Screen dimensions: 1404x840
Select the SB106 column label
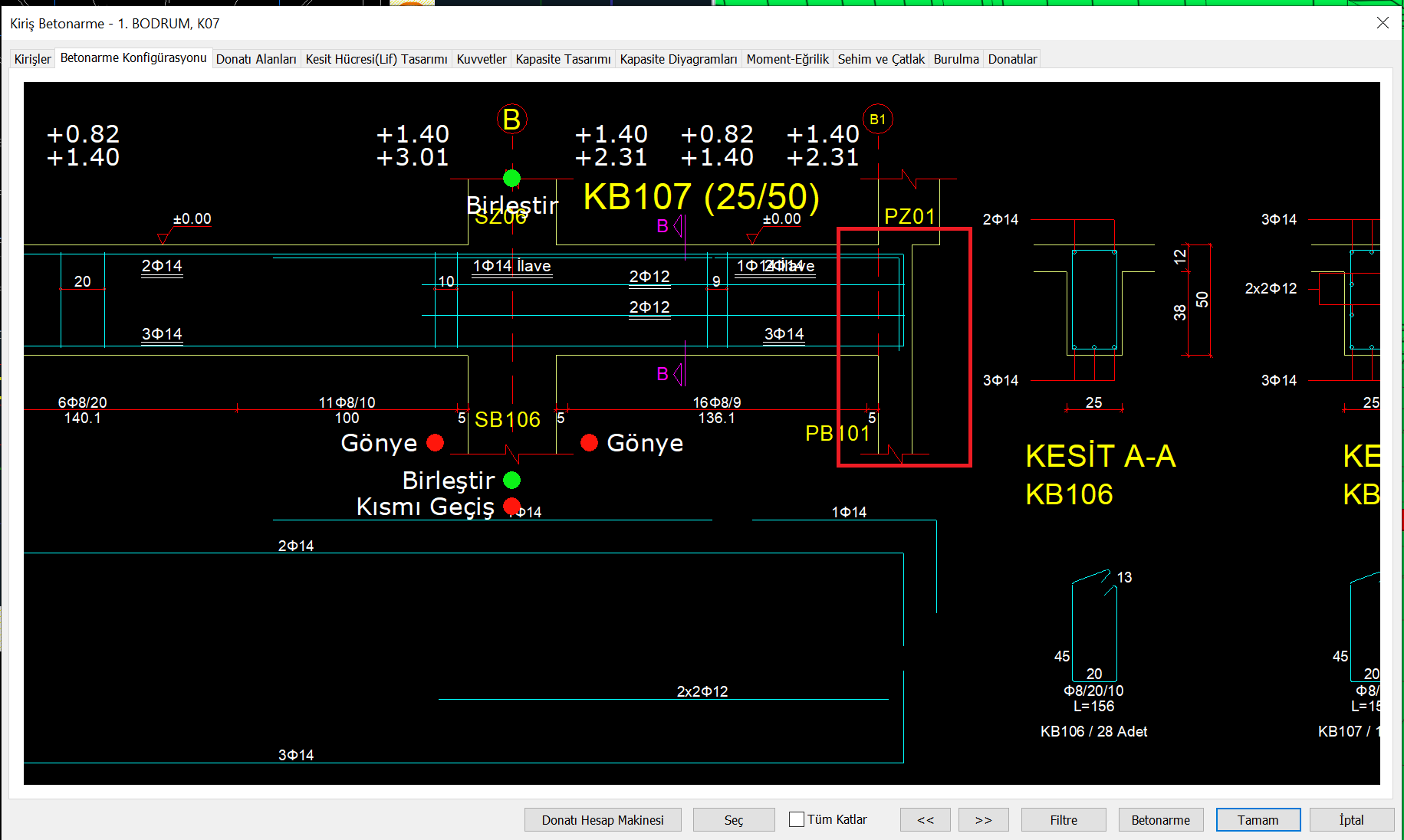click(508, 419)
